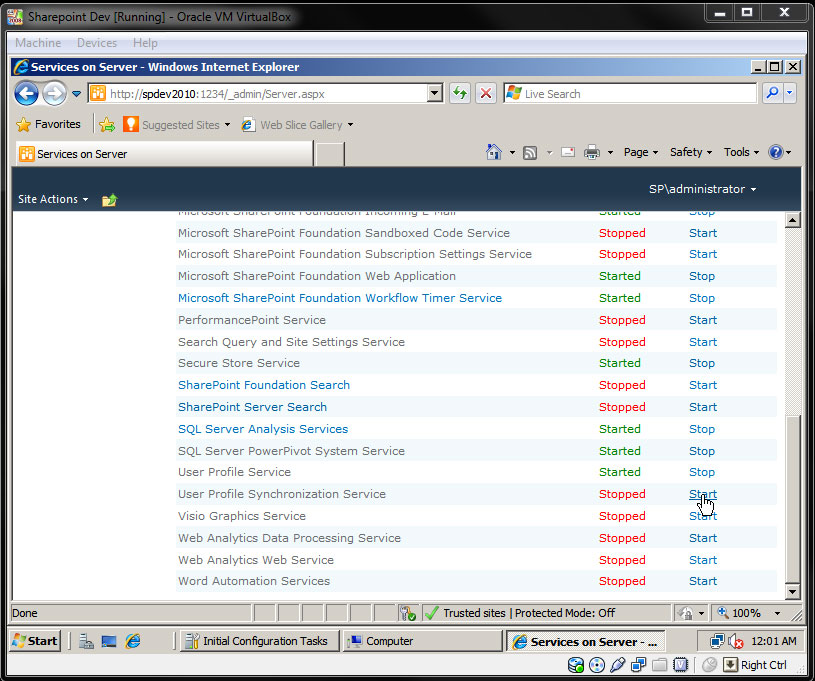This screenshot has height=681, width=815.
Task: Expand the Tools menu
Action: 741,152
